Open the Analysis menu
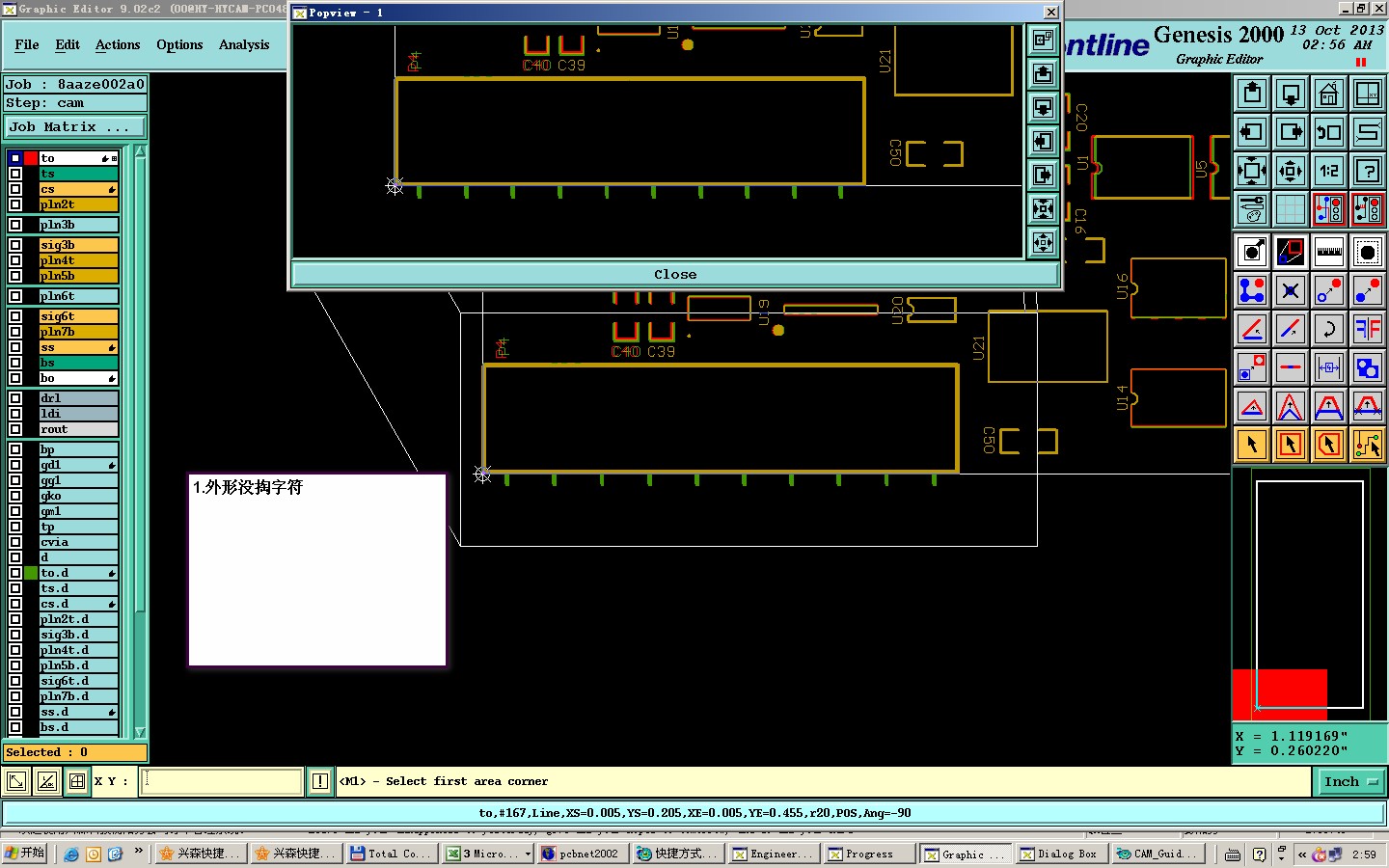1389x868 pixels. tap(244, 44)
